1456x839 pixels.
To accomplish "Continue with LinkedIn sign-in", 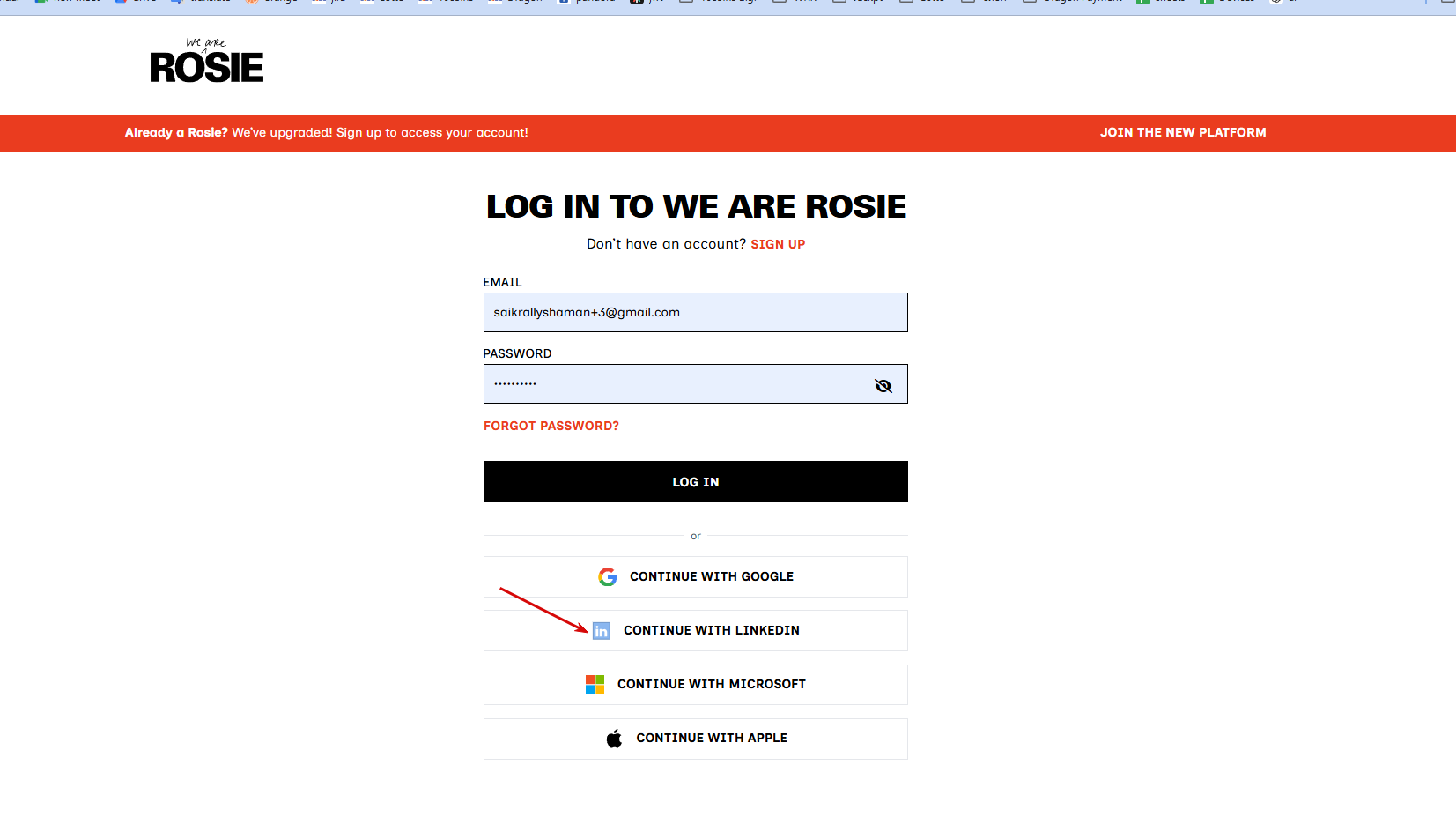I will click(696, 630).
